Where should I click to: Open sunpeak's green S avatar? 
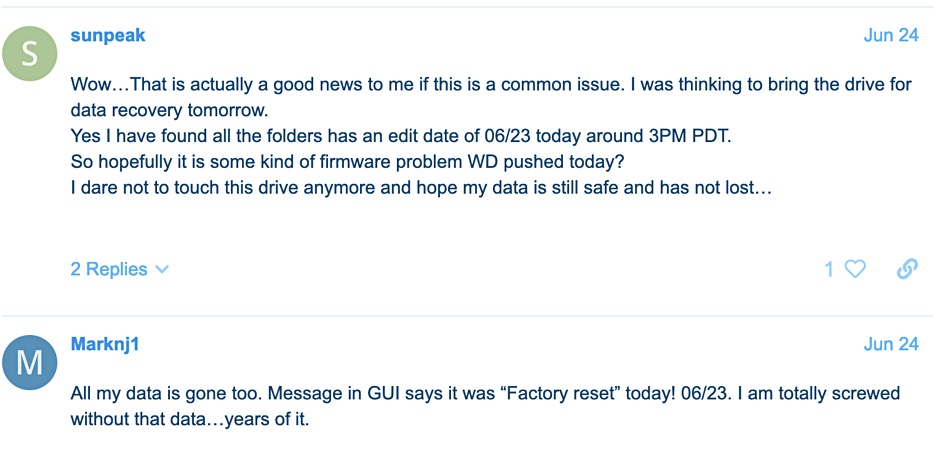[x=30, y=53]
